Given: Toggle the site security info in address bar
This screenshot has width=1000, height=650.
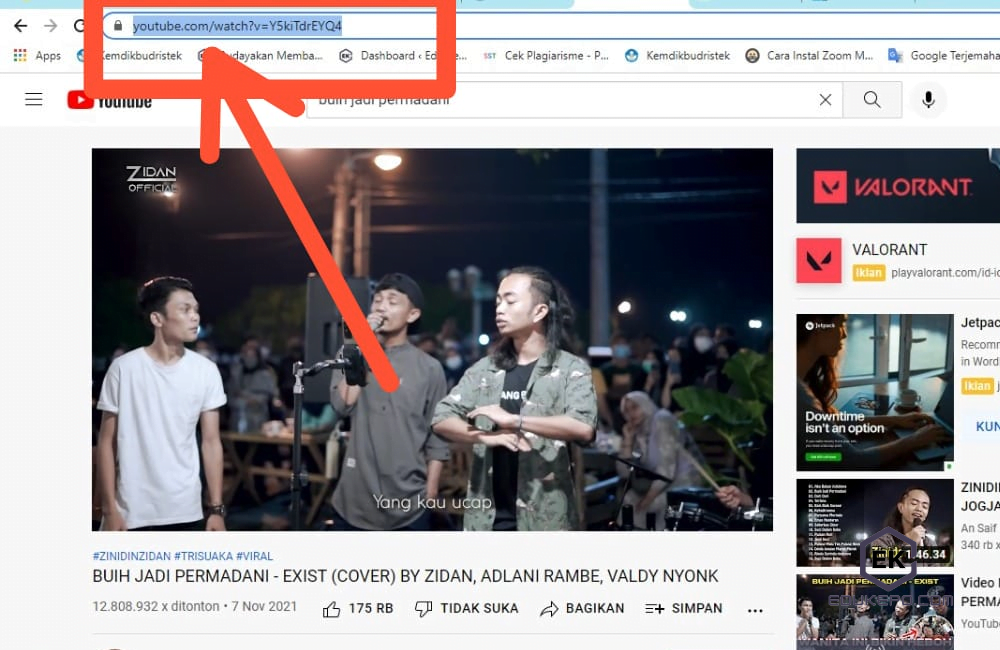Looking at the screenshot, I should click(x=118, y=25).
